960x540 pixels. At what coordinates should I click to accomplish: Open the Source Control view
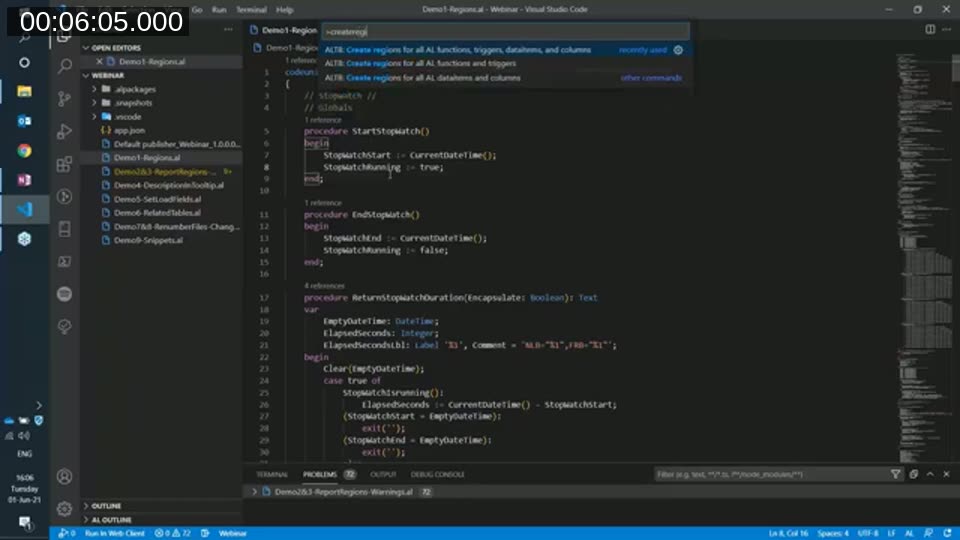coord(64,99)
